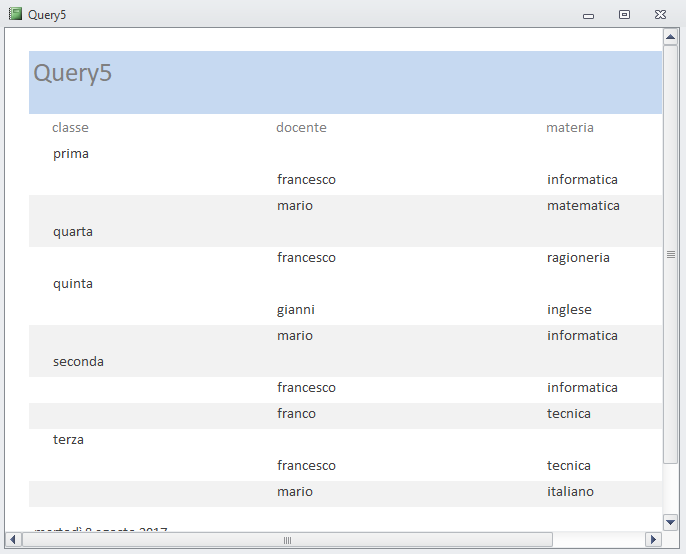Screen dimensions: 686x554
Task: Click the vertical scrollbar down arrow
Action: click(670, 522)
